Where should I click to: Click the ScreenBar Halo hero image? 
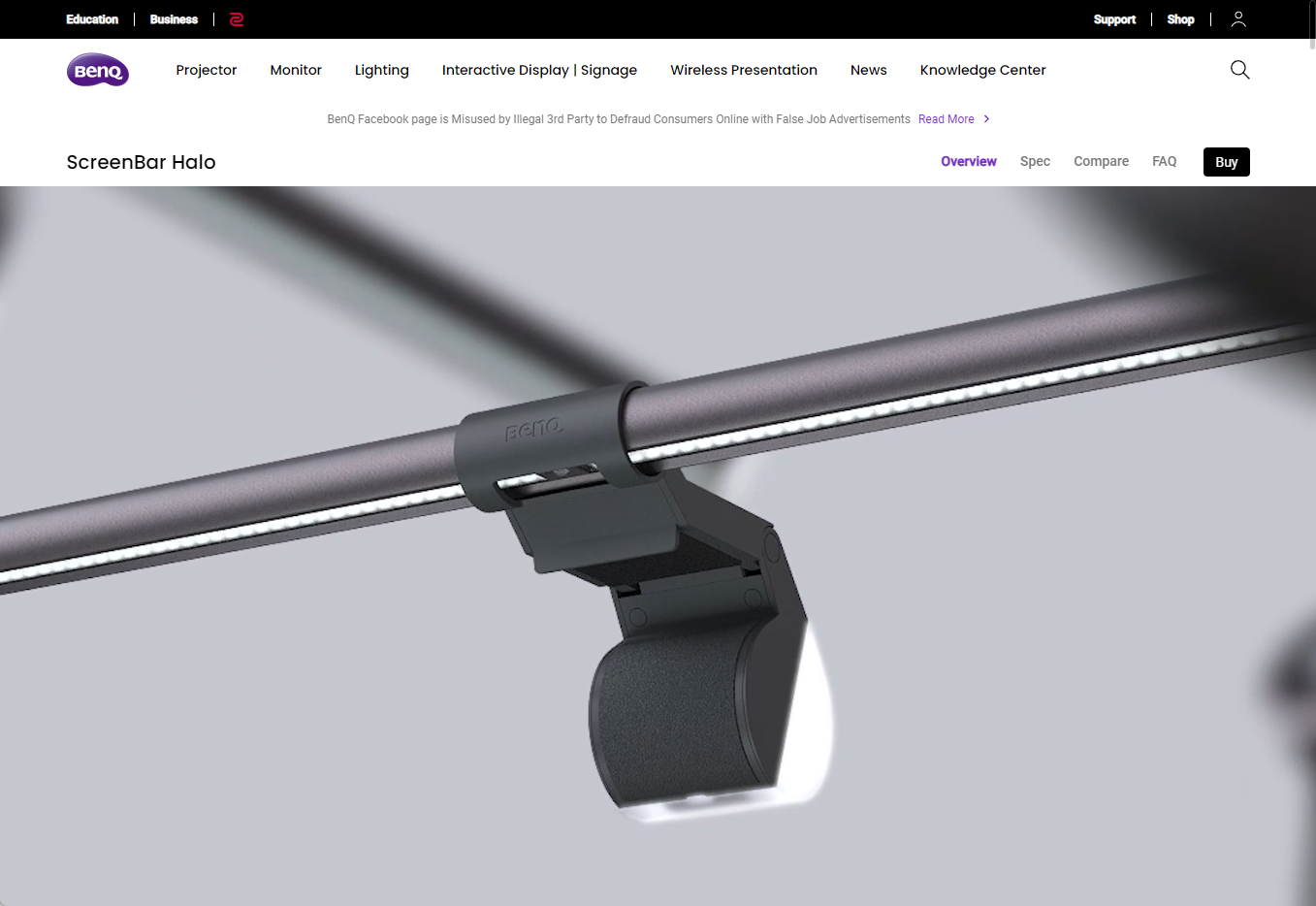click(x=658, y=546)
